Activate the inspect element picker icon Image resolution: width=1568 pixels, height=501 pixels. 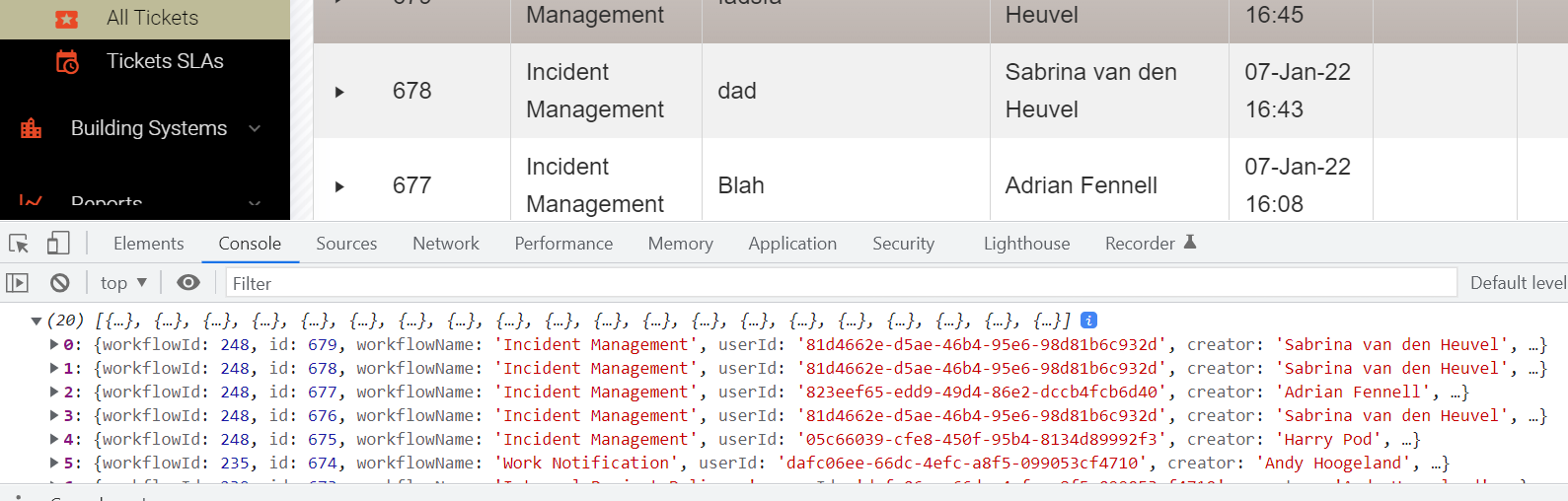click(x=19, y=244)
